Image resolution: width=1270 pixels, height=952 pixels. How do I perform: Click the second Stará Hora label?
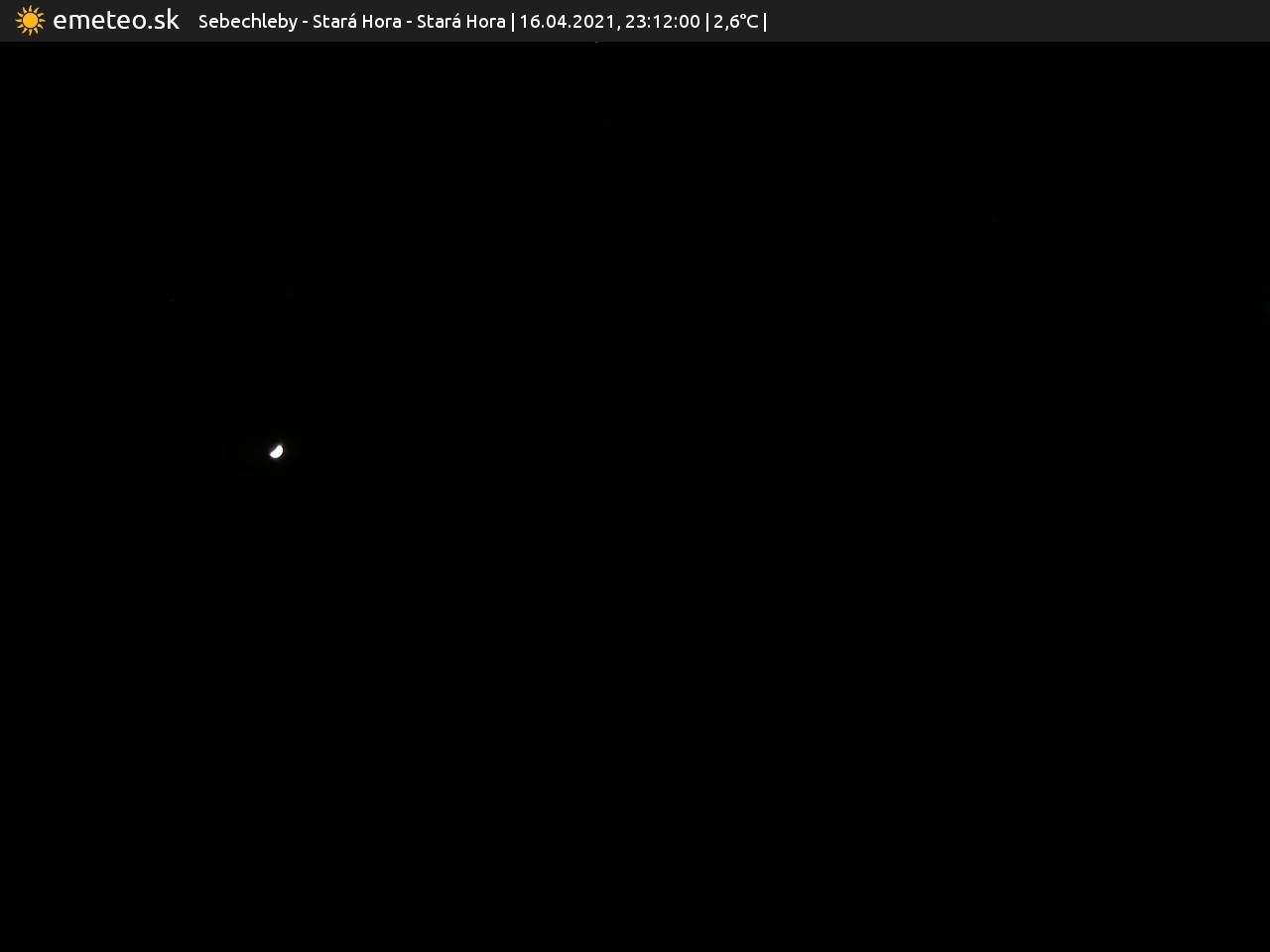[460, 22]
